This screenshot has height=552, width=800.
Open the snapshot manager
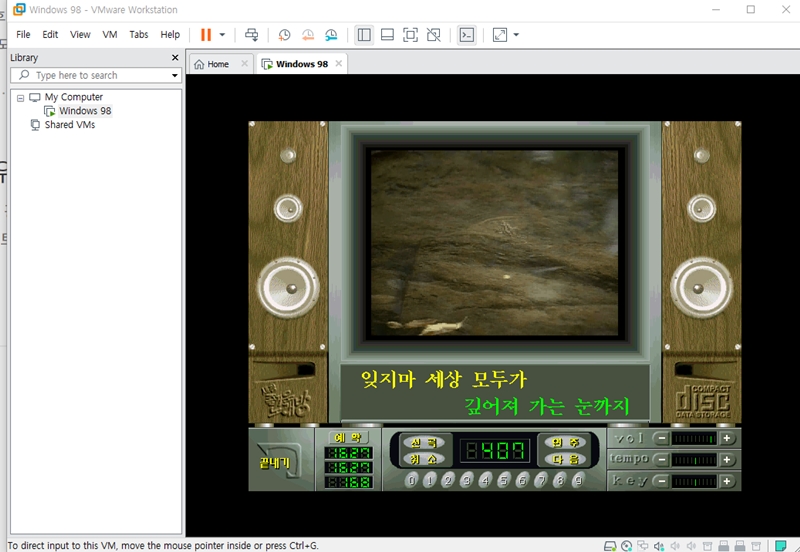[x=331, y=35]
